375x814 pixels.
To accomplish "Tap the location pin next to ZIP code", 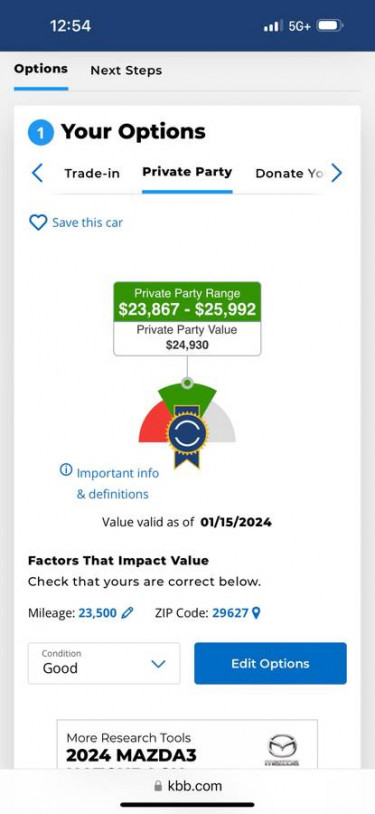I will pos(256,613).
